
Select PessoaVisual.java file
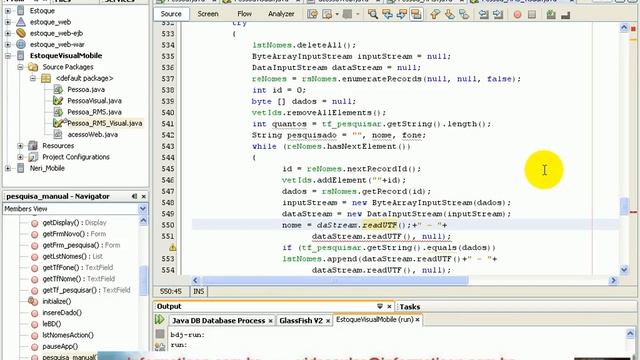coord(94,100)
